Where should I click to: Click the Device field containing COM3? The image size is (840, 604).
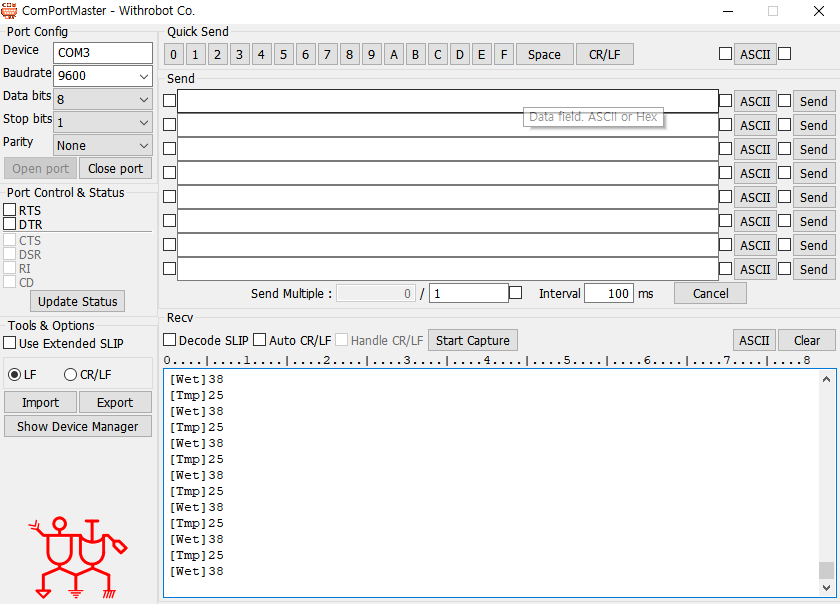click(103, 53)
